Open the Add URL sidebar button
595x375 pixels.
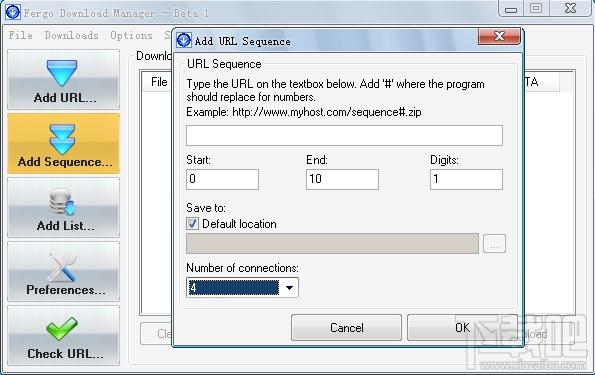point(63,80)
